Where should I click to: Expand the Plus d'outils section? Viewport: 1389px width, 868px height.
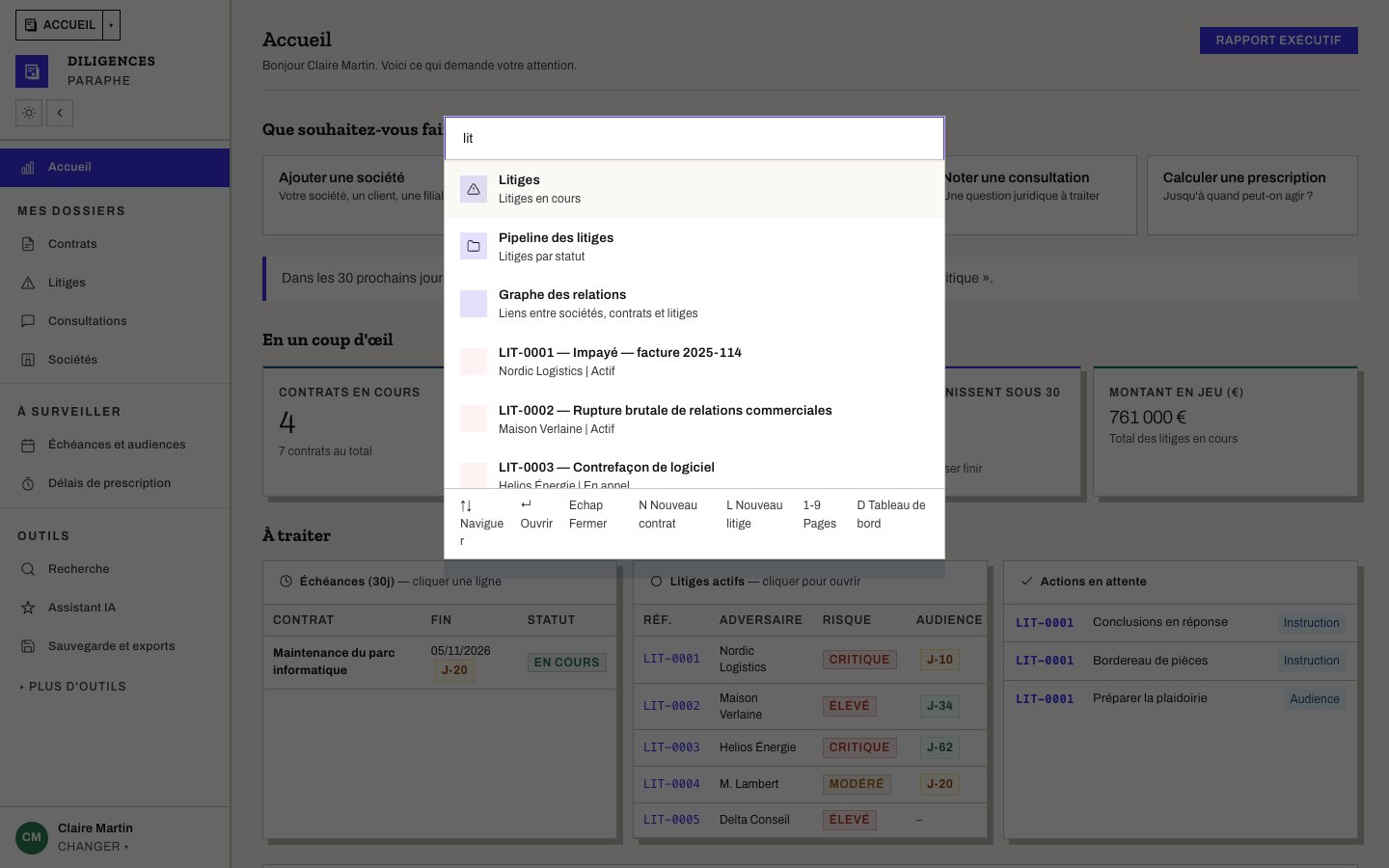point(73,687)
